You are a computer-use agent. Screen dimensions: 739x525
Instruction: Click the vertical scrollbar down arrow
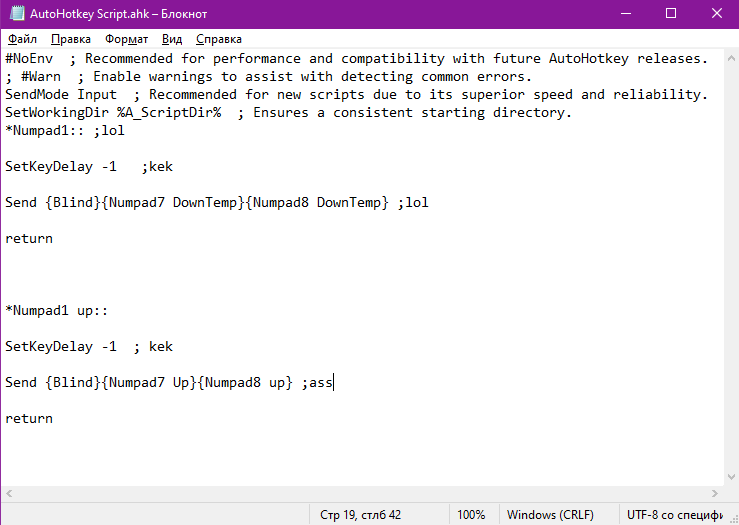pos(728,478)
